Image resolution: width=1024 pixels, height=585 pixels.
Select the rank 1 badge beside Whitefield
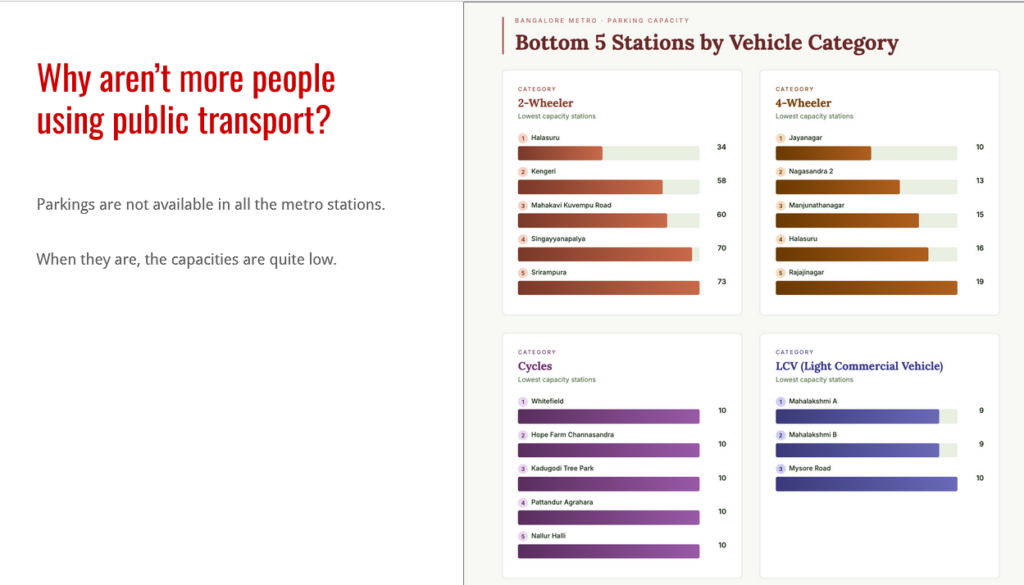click(x=522, y=401)
